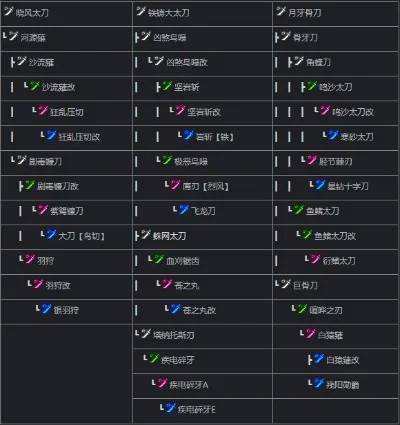Open the 疾电碎牙A weapon entry

(x=189, y=385)
